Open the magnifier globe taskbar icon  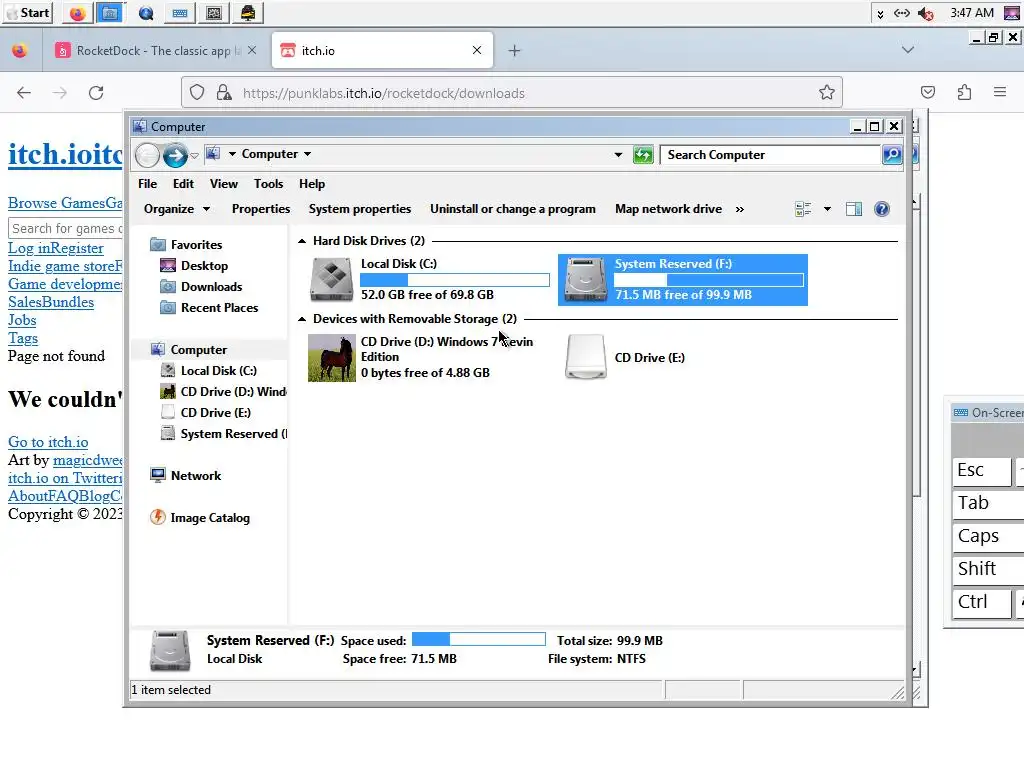click(146, 13)
